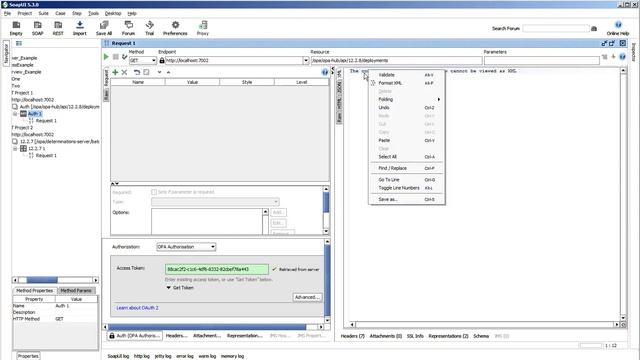Click the Access Token input field
The image size is (640, 360).
(216, 269)
